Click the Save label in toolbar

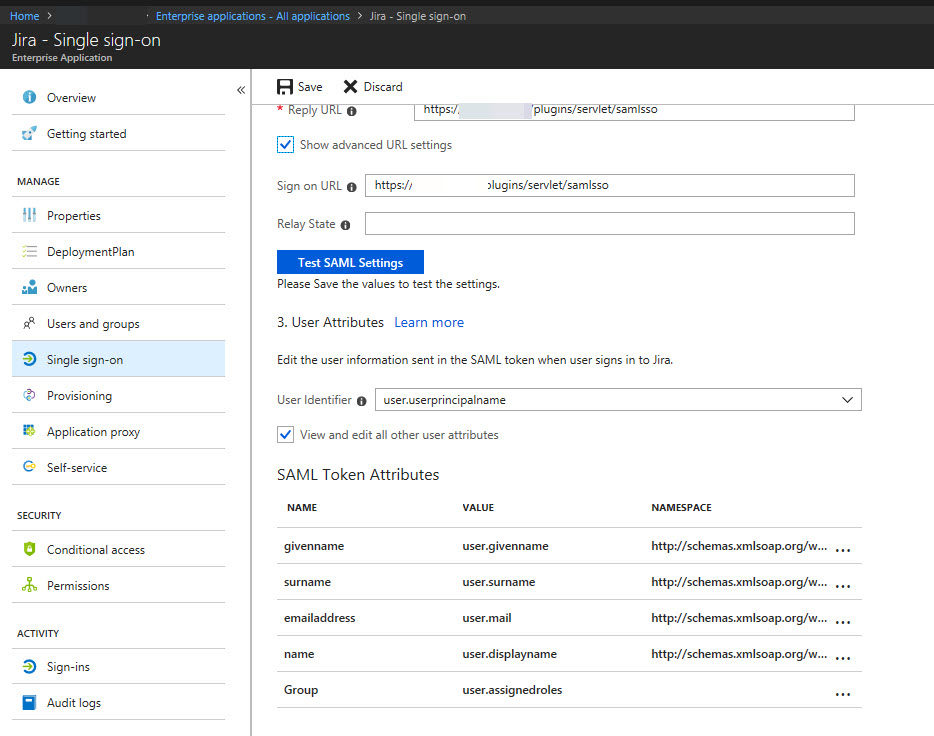(310, 87)
